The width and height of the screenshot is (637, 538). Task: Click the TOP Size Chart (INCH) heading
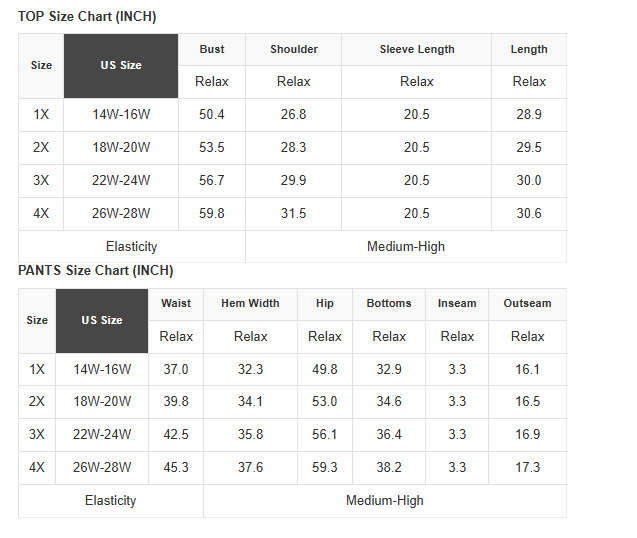pyautogui.click(x=87, y=17)
